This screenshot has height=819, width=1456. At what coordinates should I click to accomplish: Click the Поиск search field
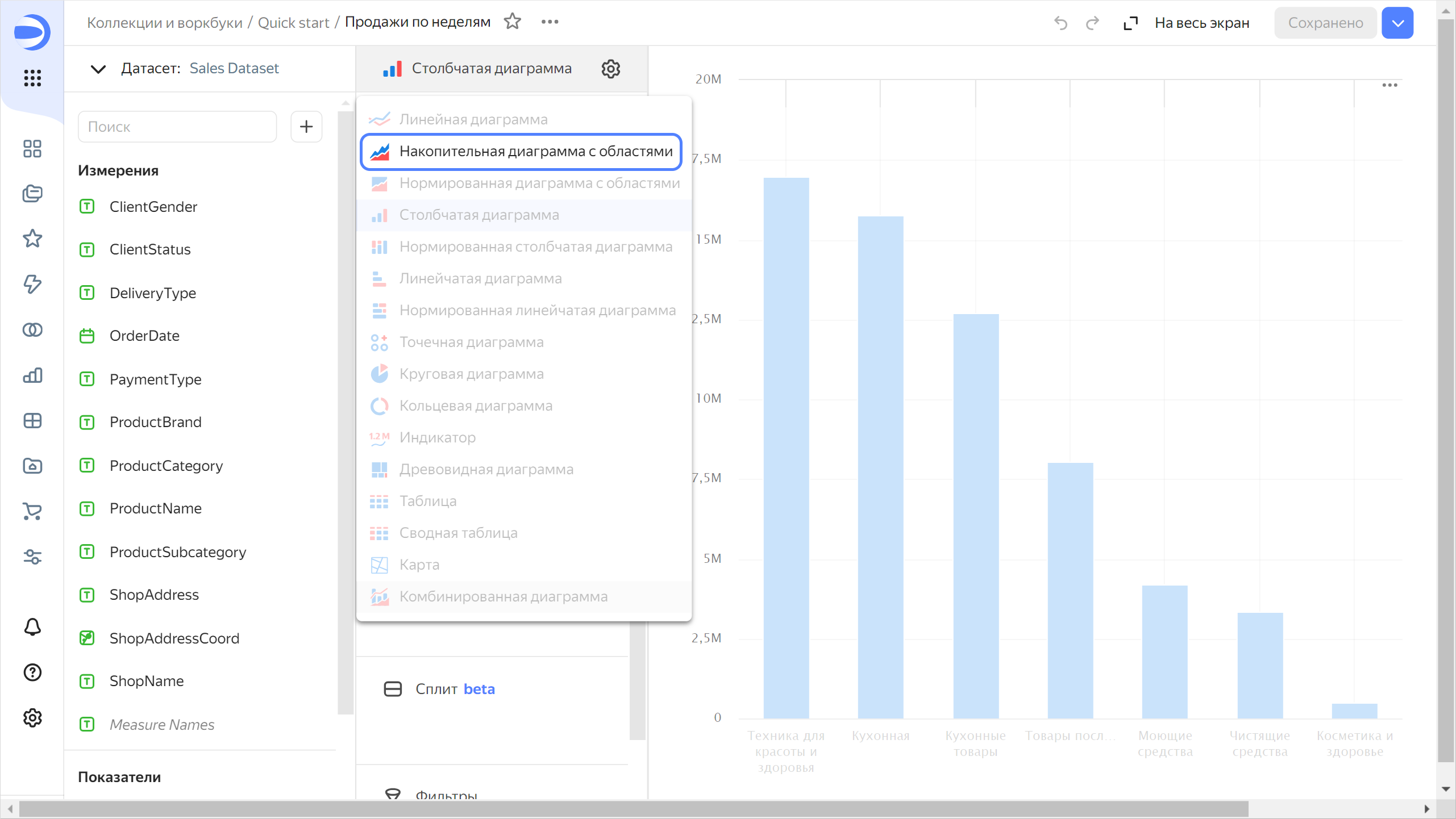(x=177, y=126)
